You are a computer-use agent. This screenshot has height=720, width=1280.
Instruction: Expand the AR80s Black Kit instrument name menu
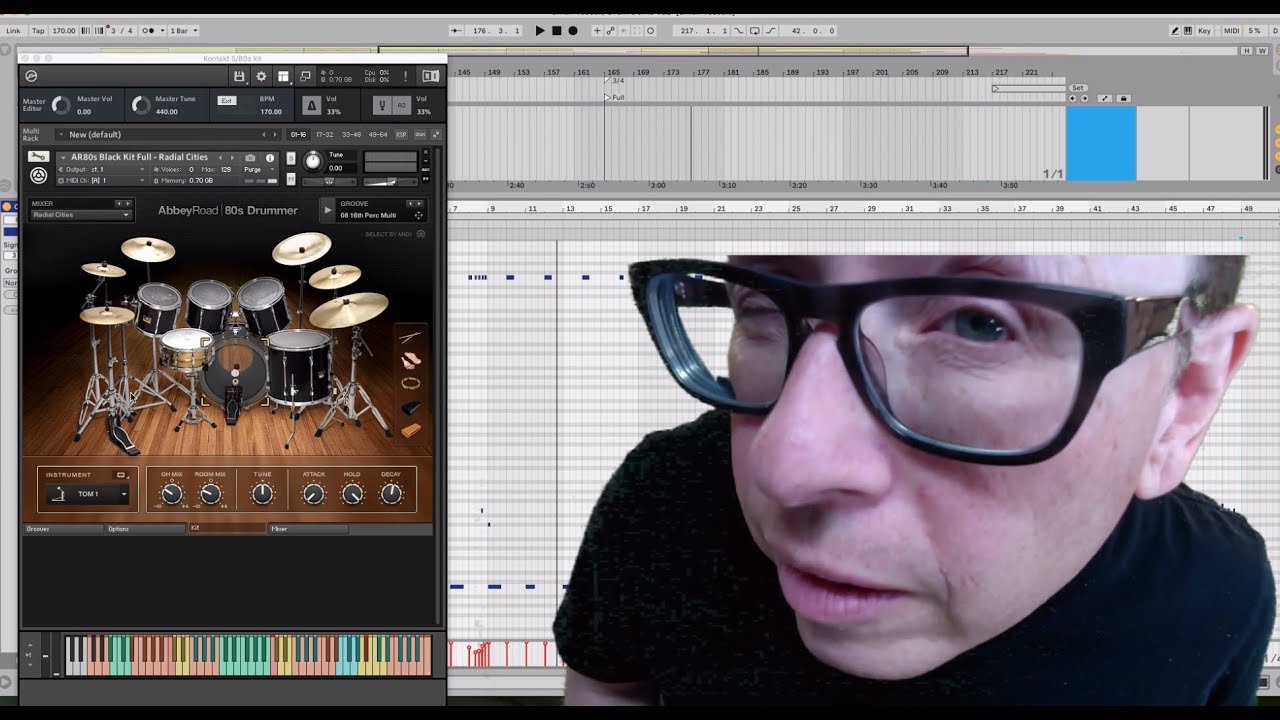tap(139, 157)
